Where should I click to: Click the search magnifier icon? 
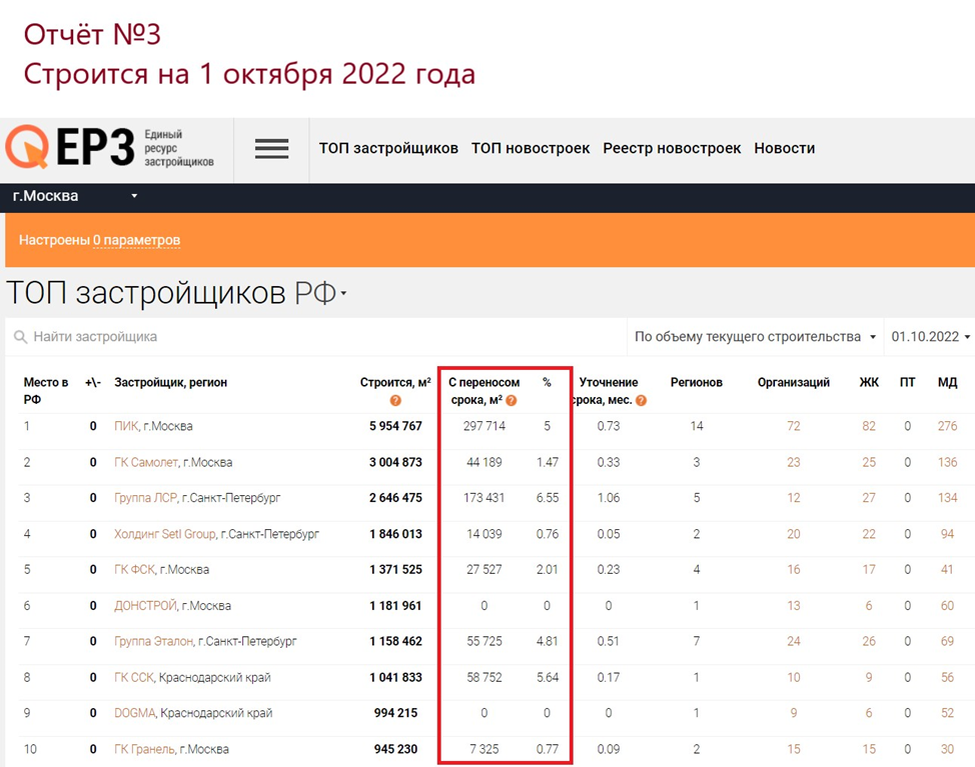tap(20, 337)
